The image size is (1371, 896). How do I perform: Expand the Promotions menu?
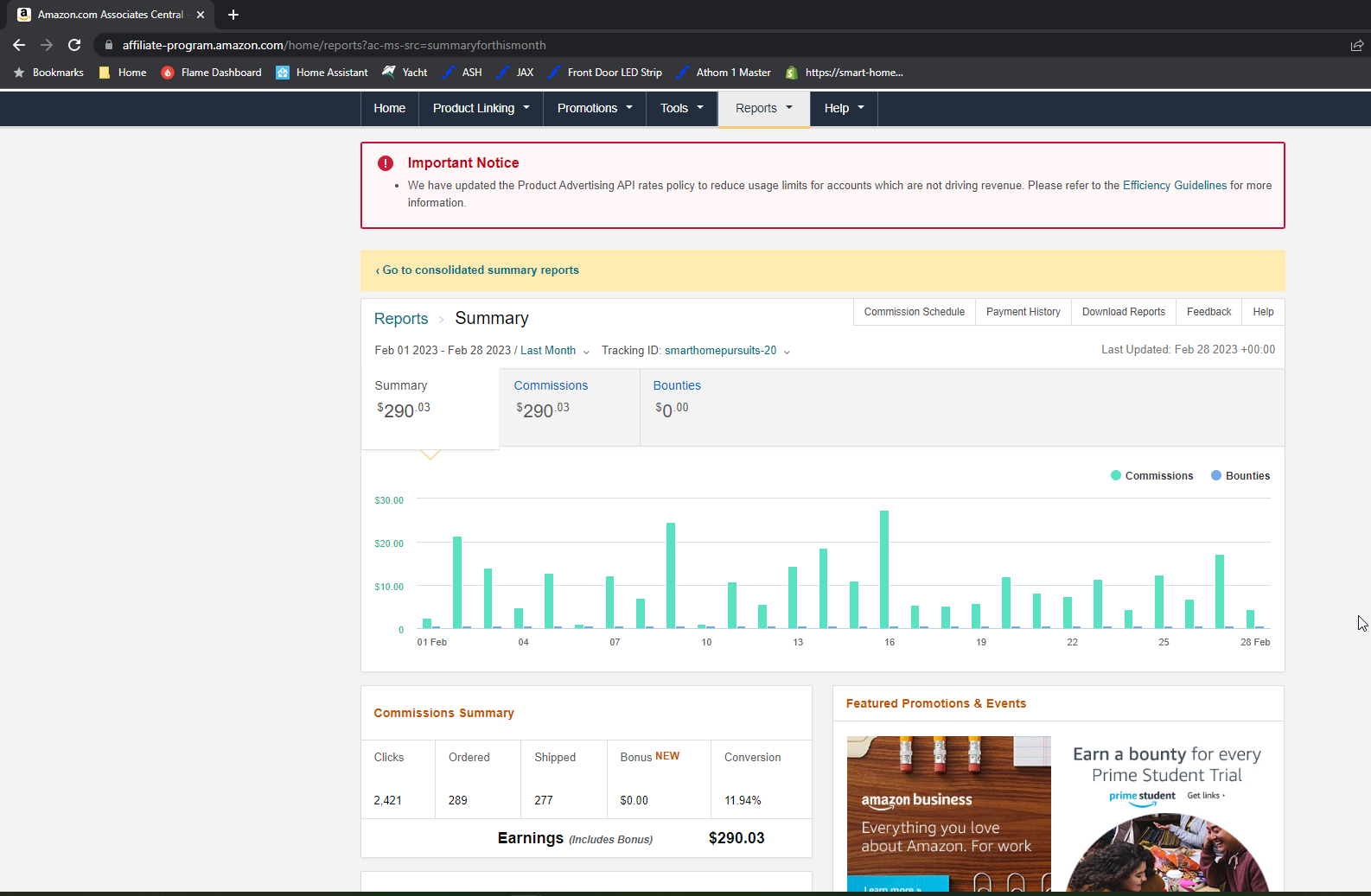click(x=595, y=108)
